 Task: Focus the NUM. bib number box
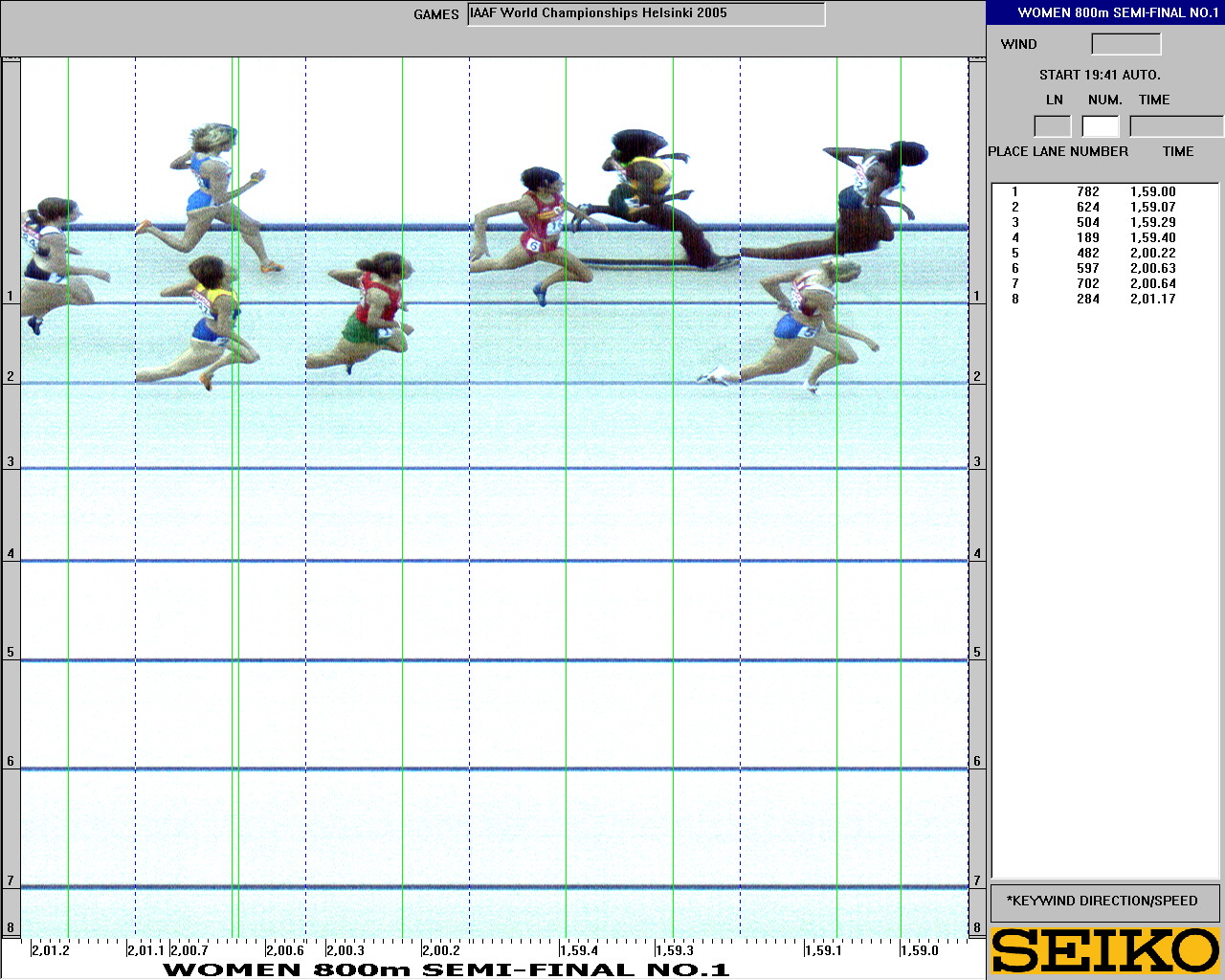[x=1100, y=126]
